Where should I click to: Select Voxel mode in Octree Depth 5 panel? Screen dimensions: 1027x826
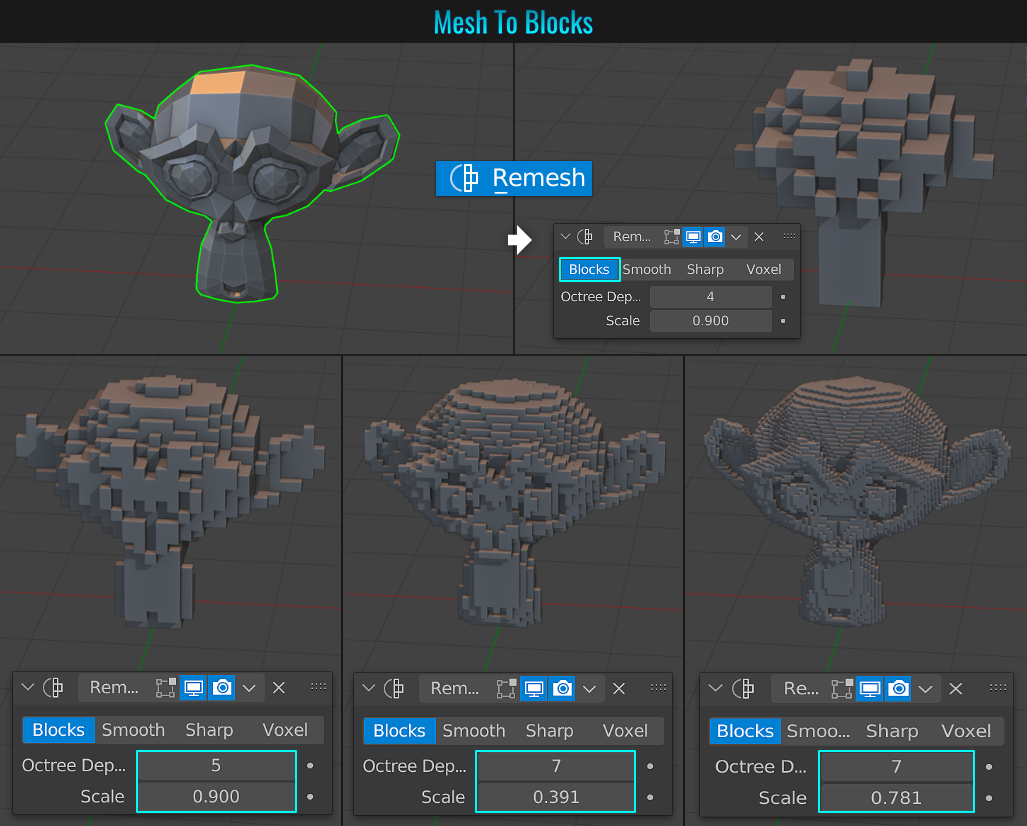pyautogui.click(x=285, y=730)
